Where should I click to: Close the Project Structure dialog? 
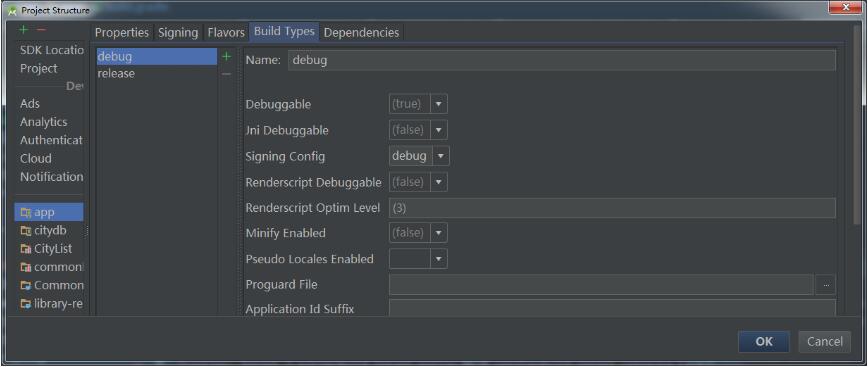[x=845, y=7]
